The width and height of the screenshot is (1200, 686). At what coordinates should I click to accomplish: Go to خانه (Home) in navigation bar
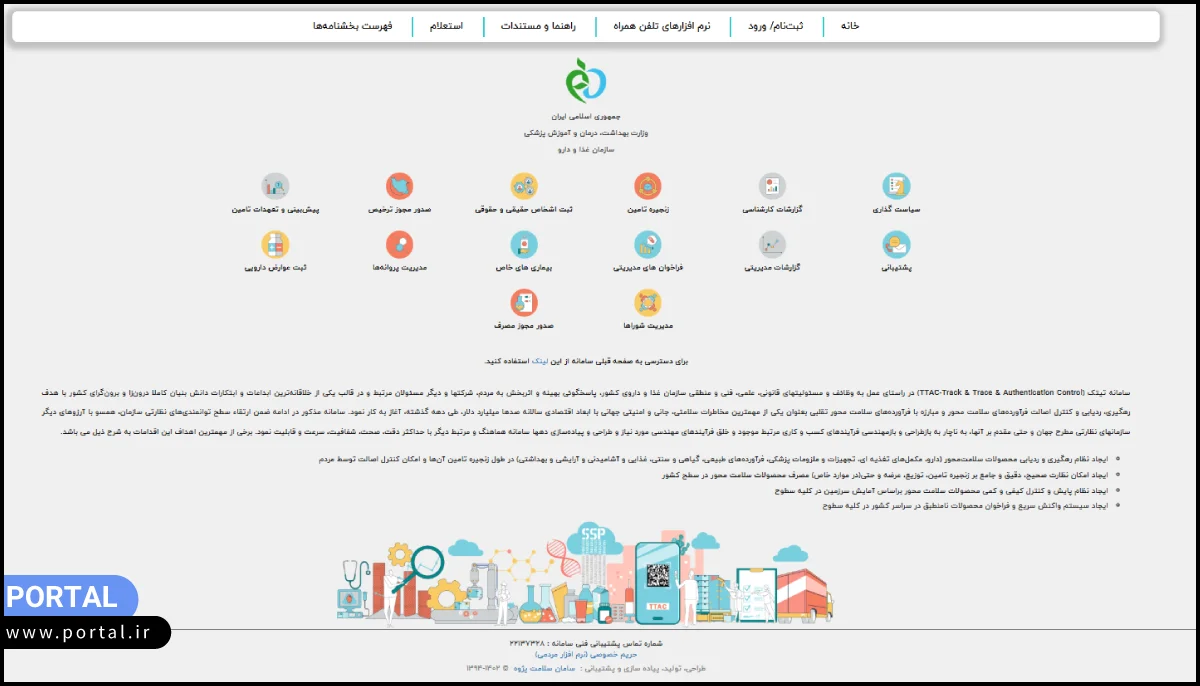pyautogui.click(x=850, y=26)
